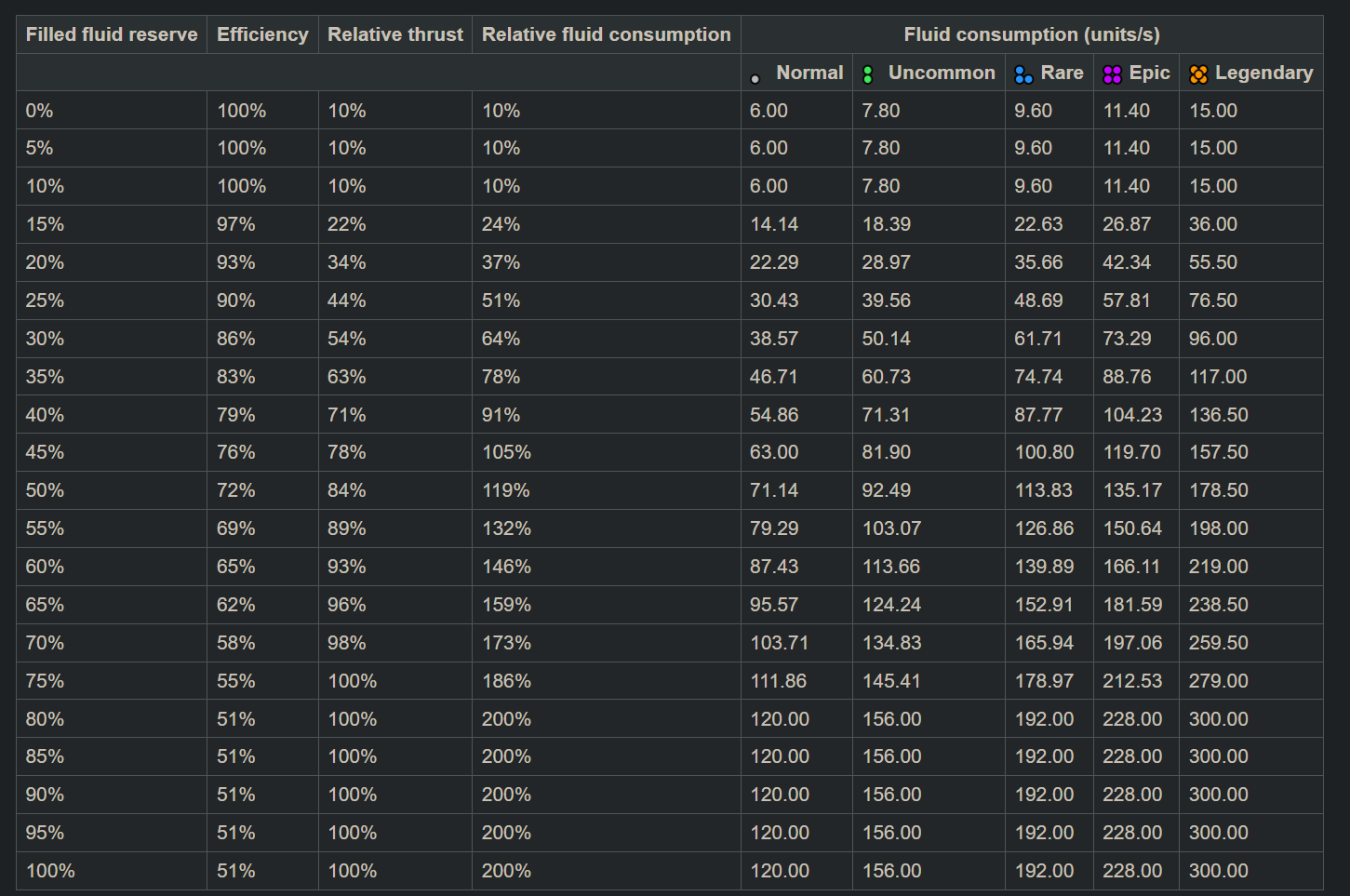Image resolution: width=1350 pixels, height=896 pixels.
Task: Select the 64% relative fluid consumption cell
Action: coord(607,339)
